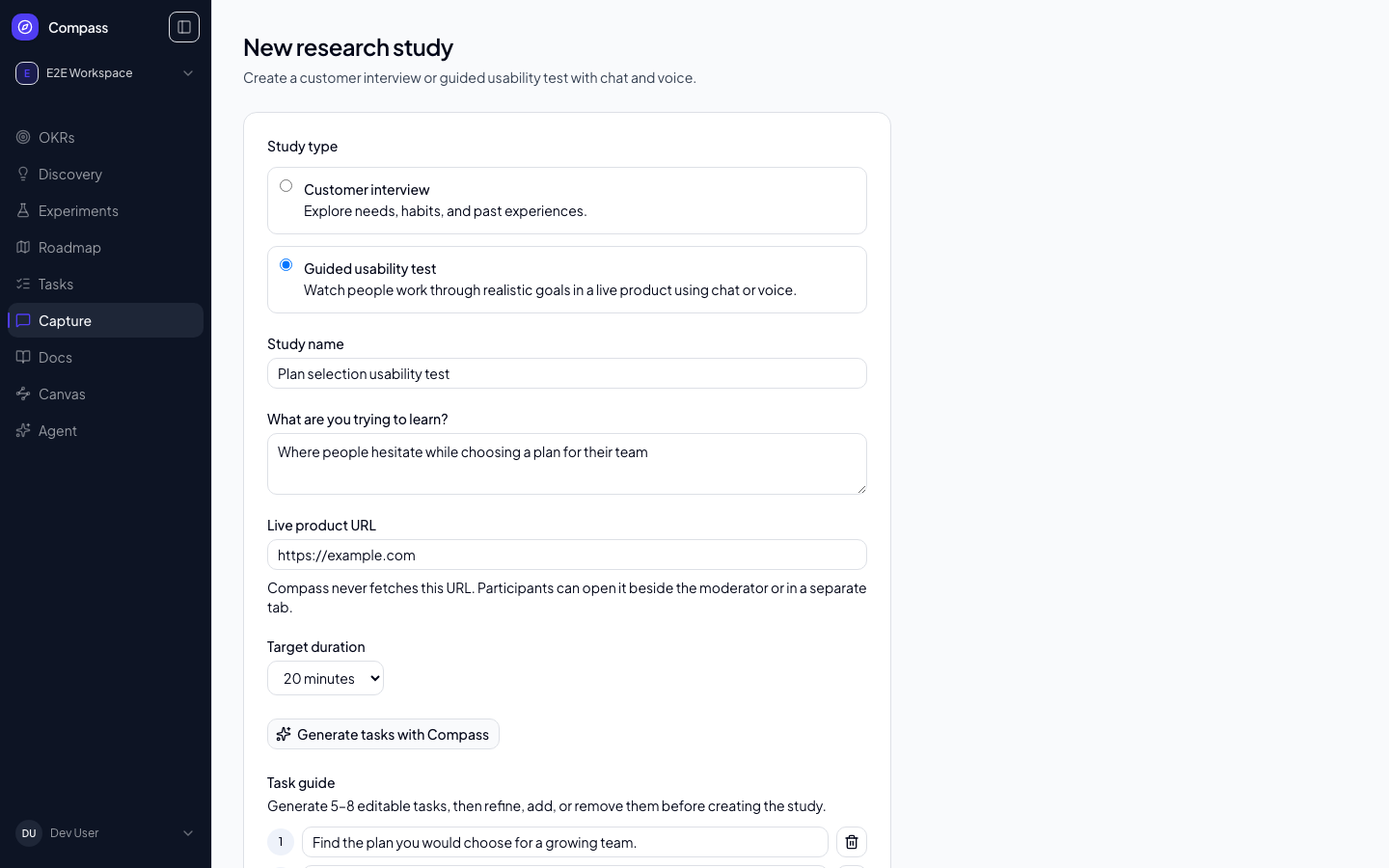Open Docs via book icon
The image size is (1389, 868).
click(x=23, y=357)
